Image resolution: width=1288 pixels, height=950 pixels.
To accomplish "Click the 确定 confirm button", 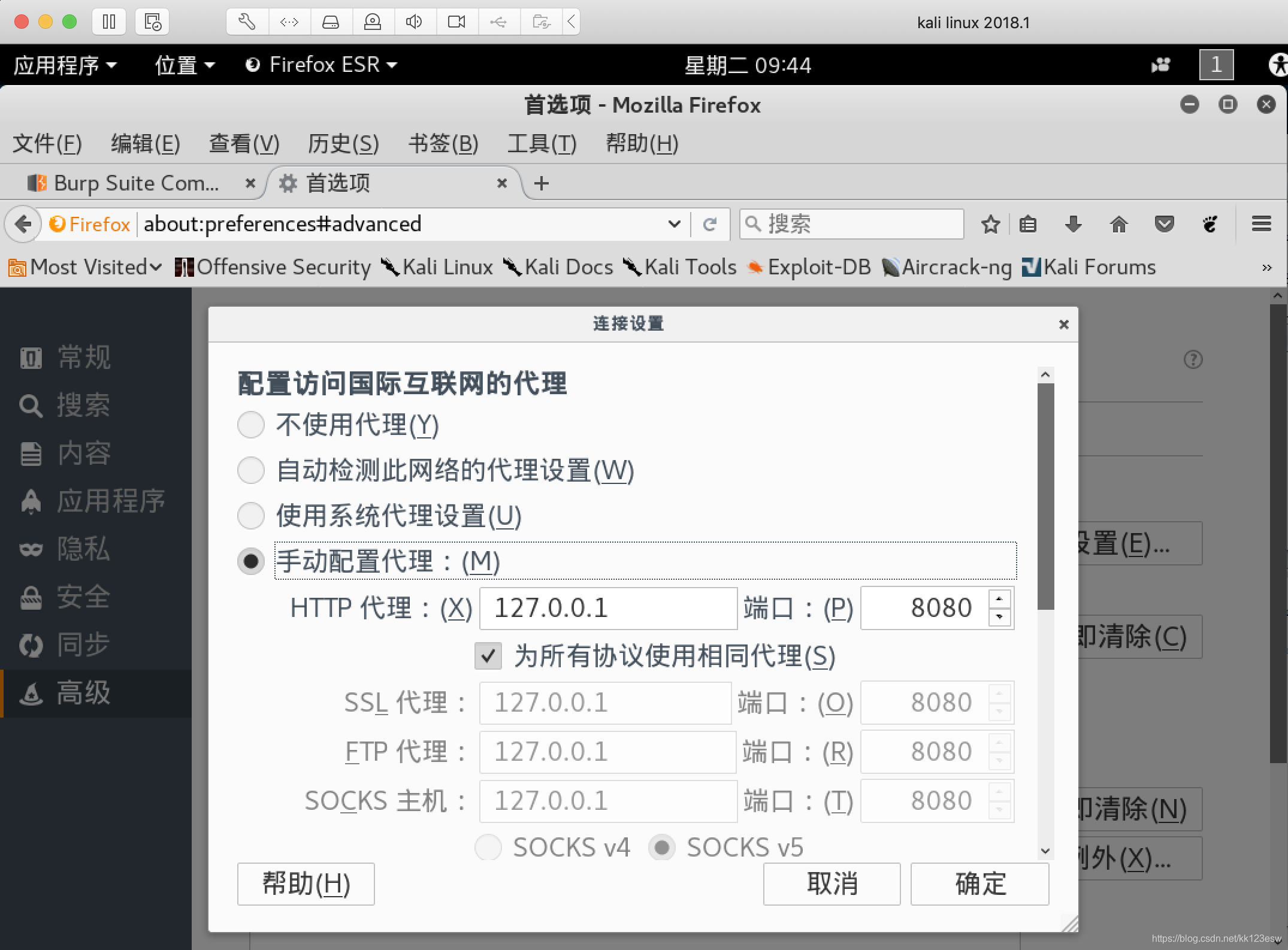I will (x=979, y=884).
